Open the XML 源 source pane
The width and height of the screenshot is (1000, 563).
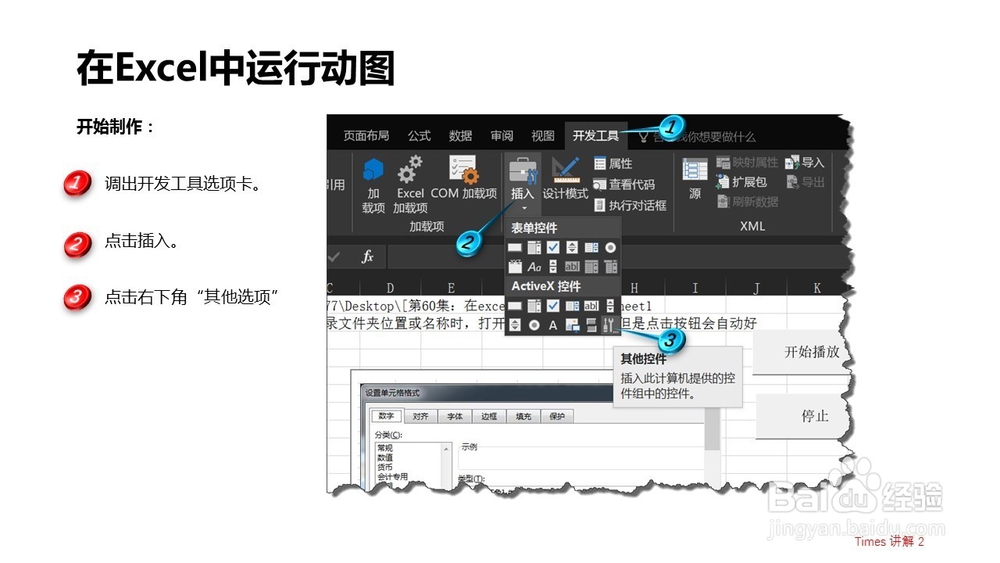point(695,179)
